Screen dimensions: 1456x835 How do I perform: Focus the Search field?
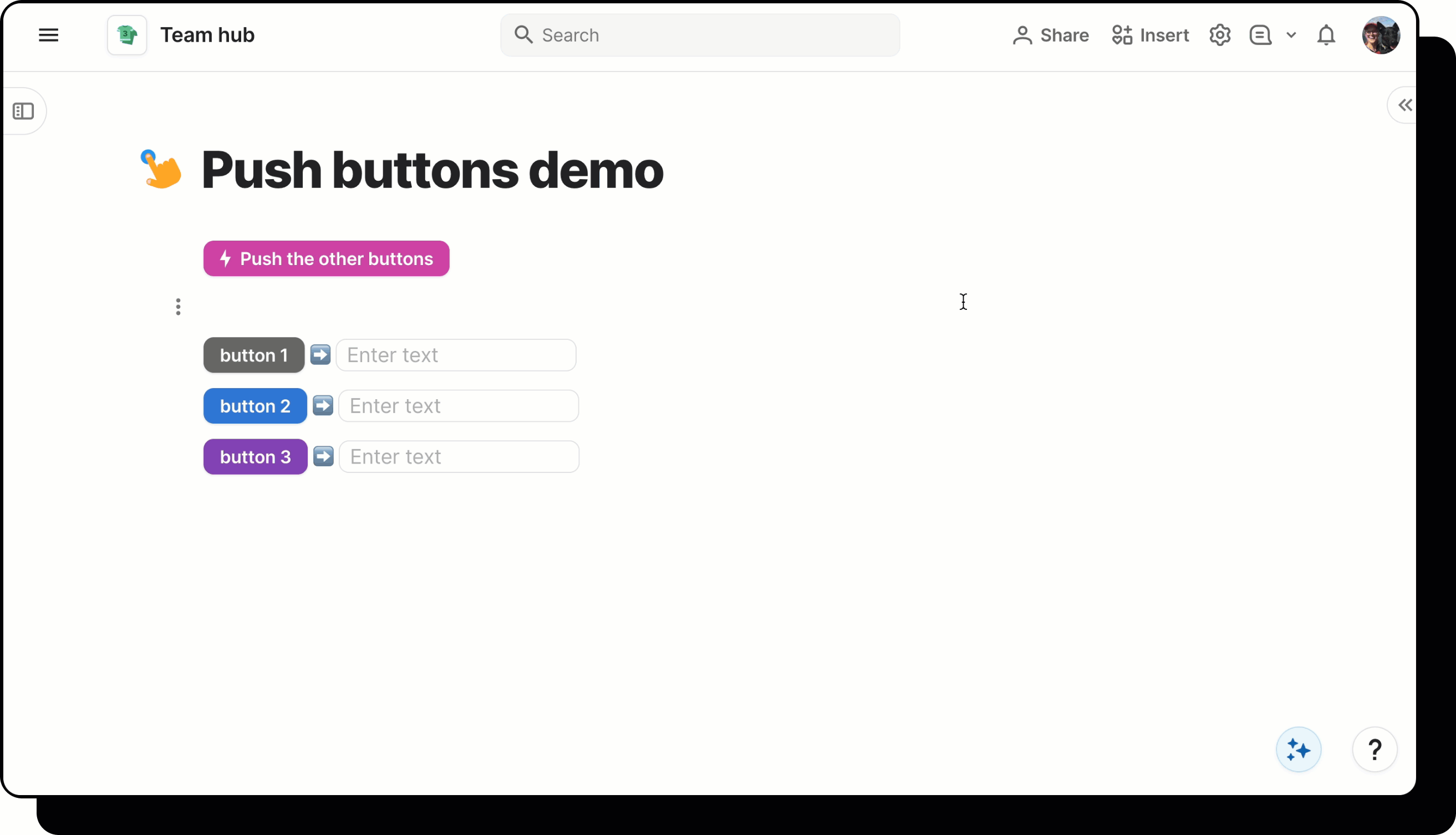(x=700, y=35)
